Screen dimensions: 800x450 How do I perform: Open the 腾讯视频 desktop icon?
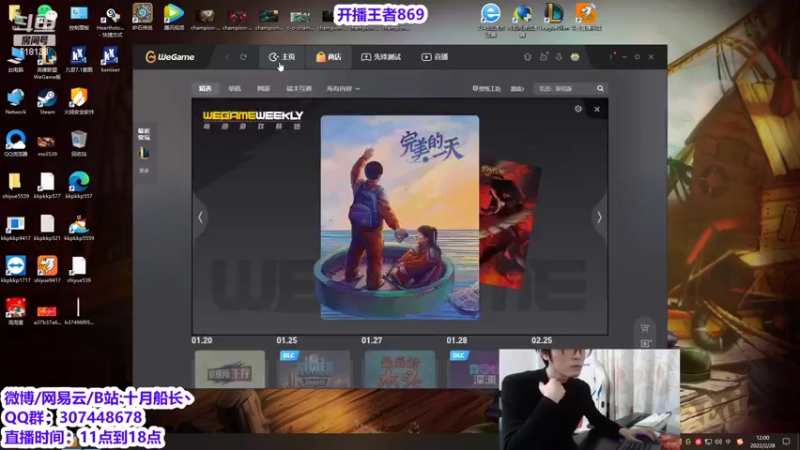point(174,16)
